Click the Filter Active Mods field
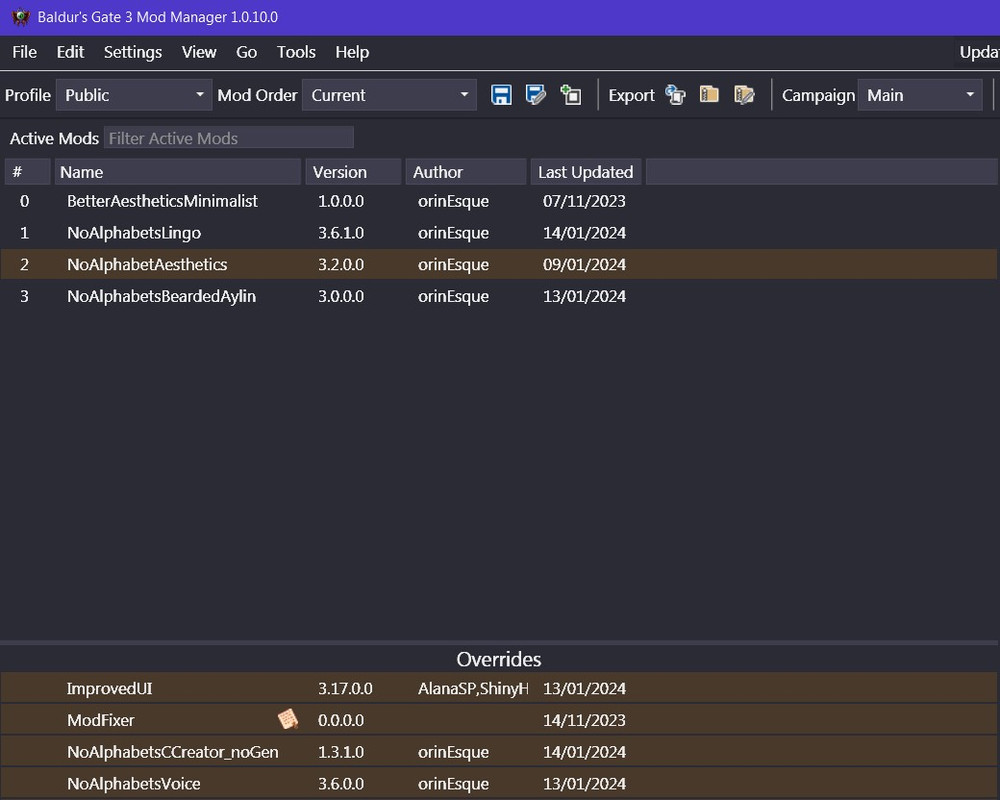Image resolution: width=1000 pixels, height=800 pixels. coord(229,138)
